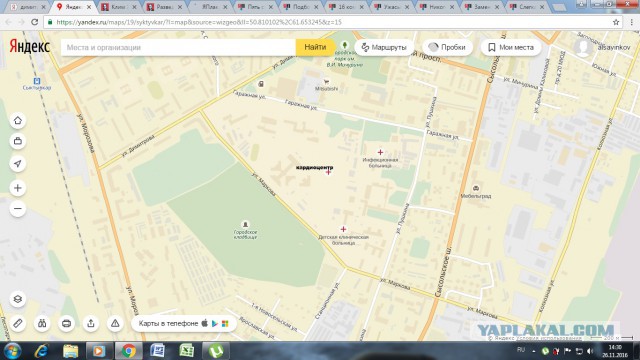Open Windows Media Player from taskbar
The width and height of the screenshot is (640, 360).
pos(98,351)
